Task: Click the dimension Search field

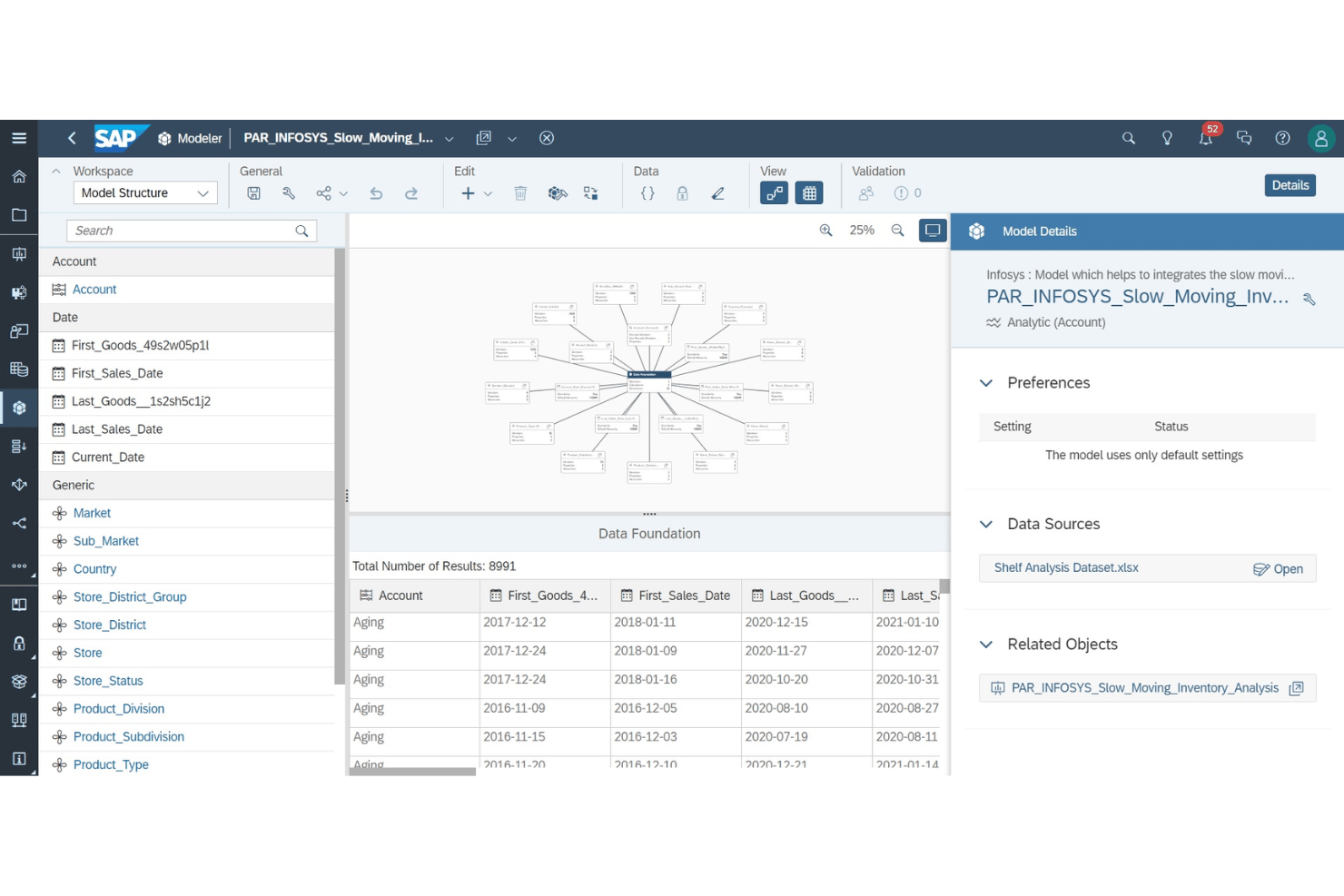Action: pos(192,231)
